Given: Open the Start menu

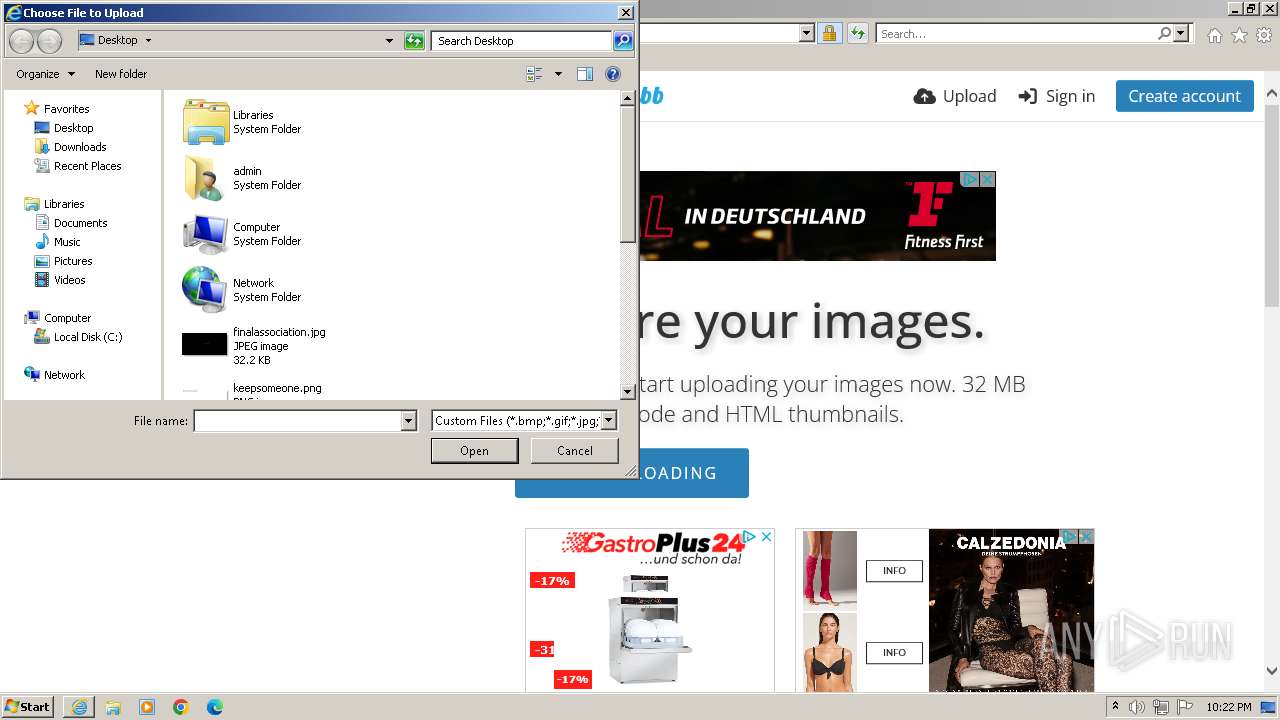Looking at the screenshot, I should tap(28, 706).
